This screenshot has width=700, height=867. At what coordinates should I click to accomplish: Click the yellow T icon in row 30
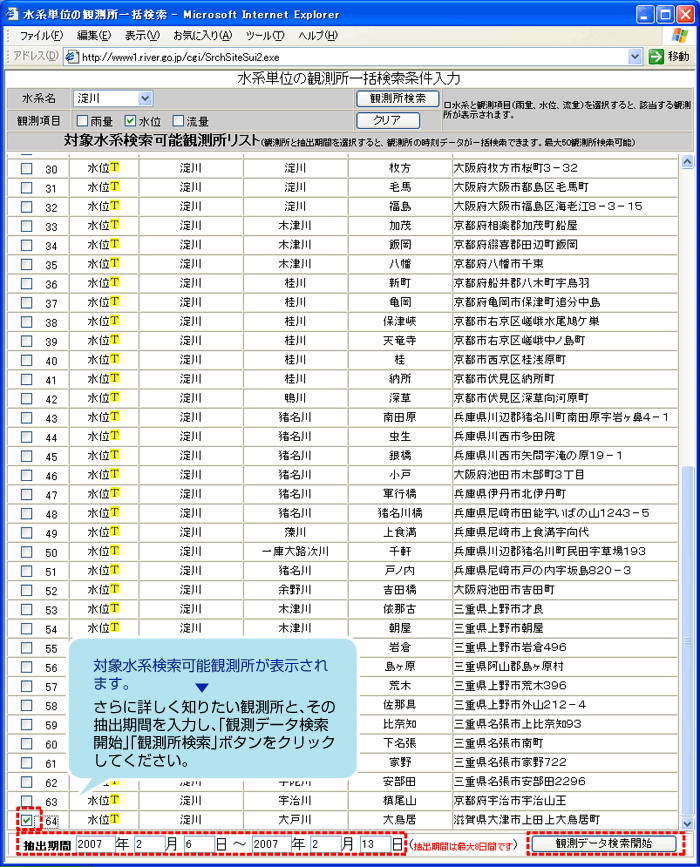[x=115, y=168]
